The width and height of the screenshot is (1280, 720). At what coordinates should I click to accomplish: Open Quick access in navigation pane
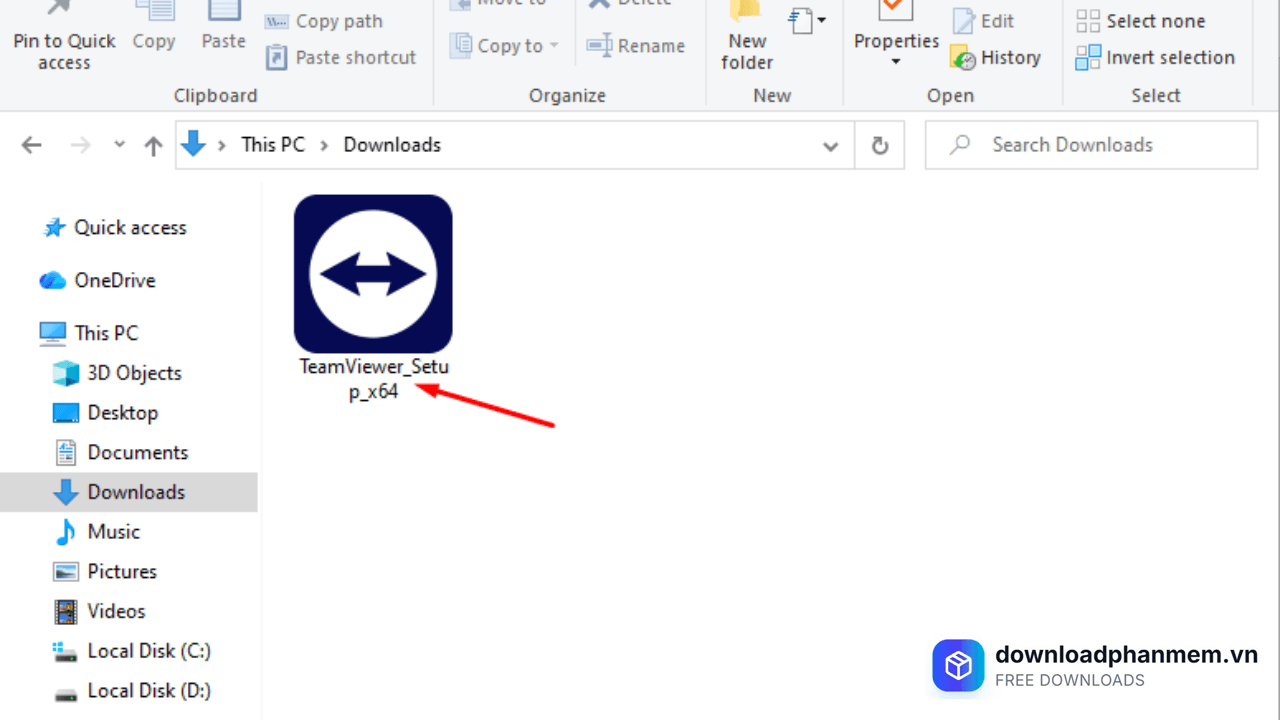130,227
